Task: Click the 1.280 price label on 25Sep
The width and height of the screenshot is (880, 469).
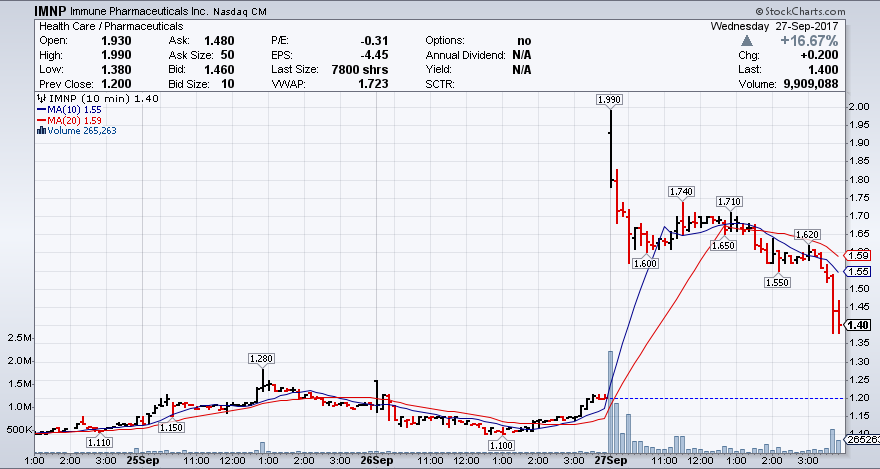Action: pyautogui.click(x=261, y=357)
